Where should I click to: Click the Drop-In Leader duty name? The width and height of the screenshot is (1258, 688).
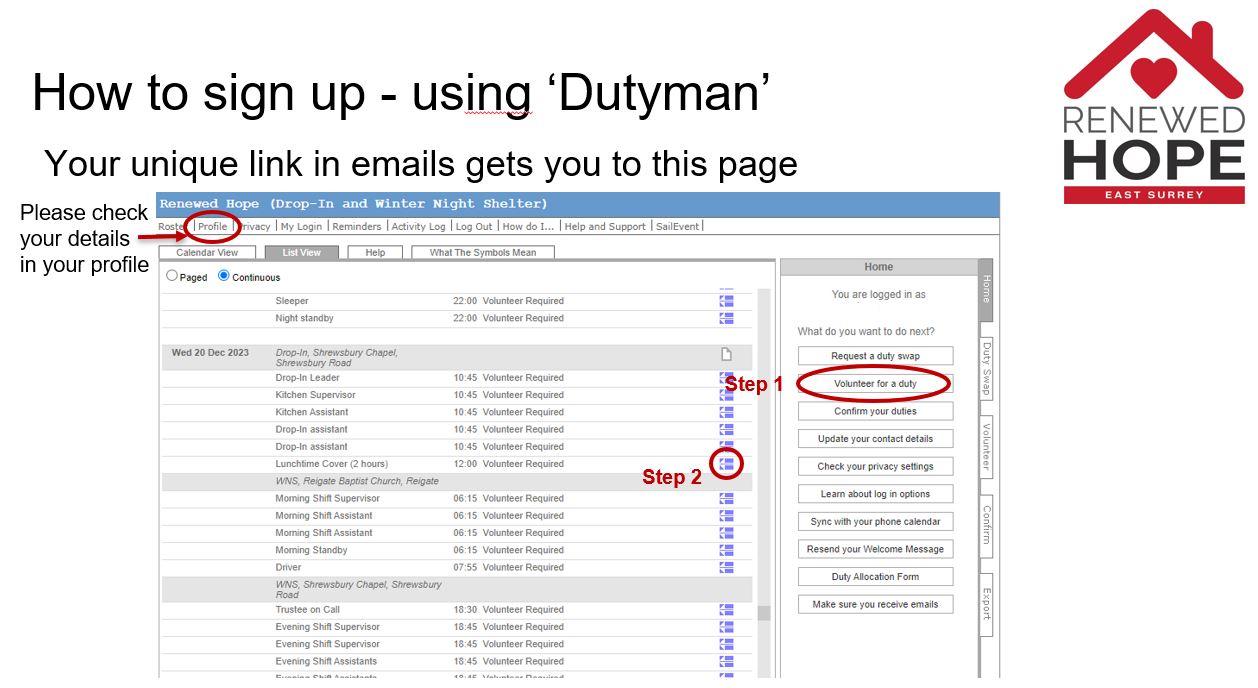(308, 378)
